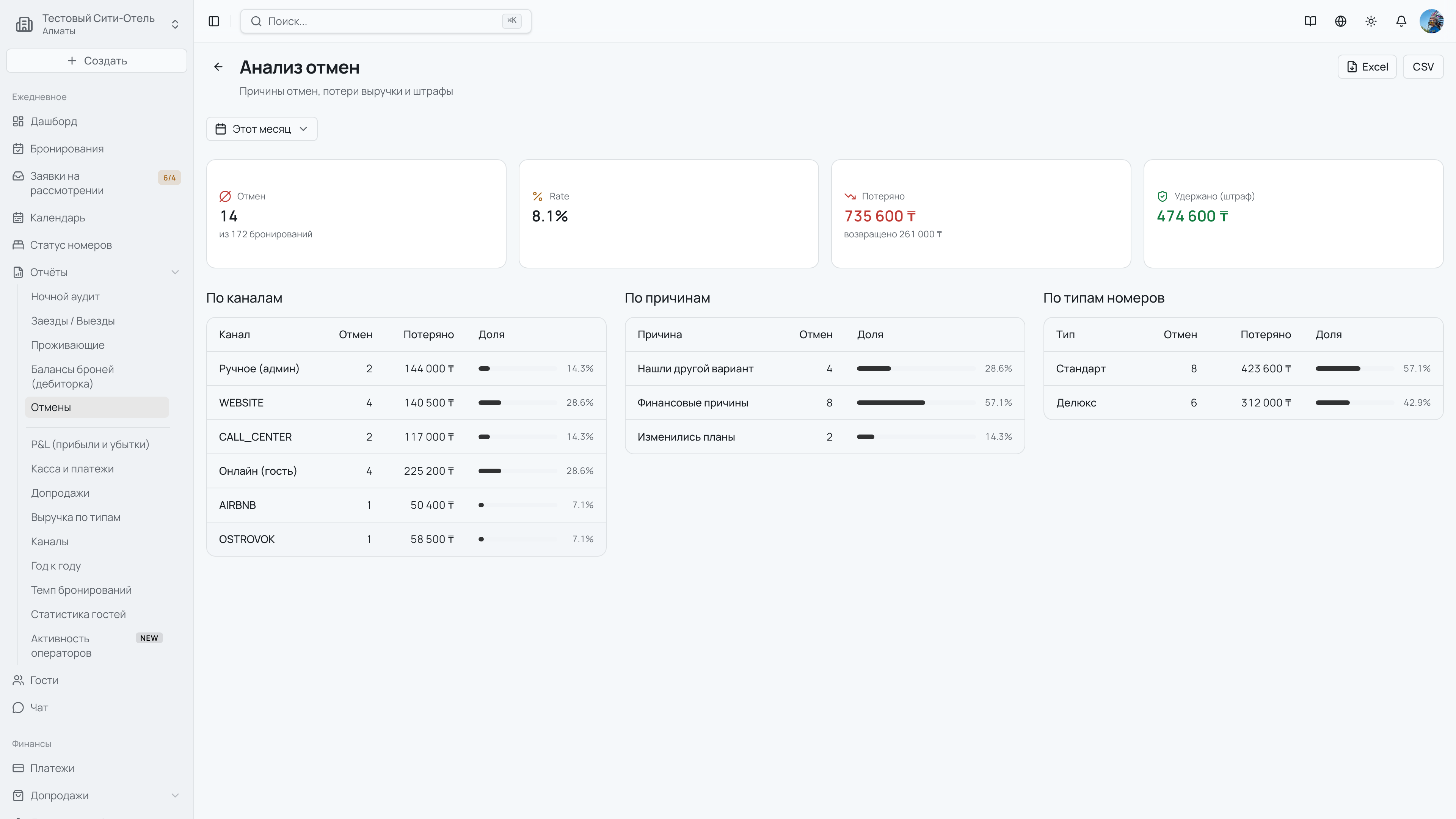Click the Отчёты report icon
This screenshot has height=819, width=1456.
coord(18,273)
